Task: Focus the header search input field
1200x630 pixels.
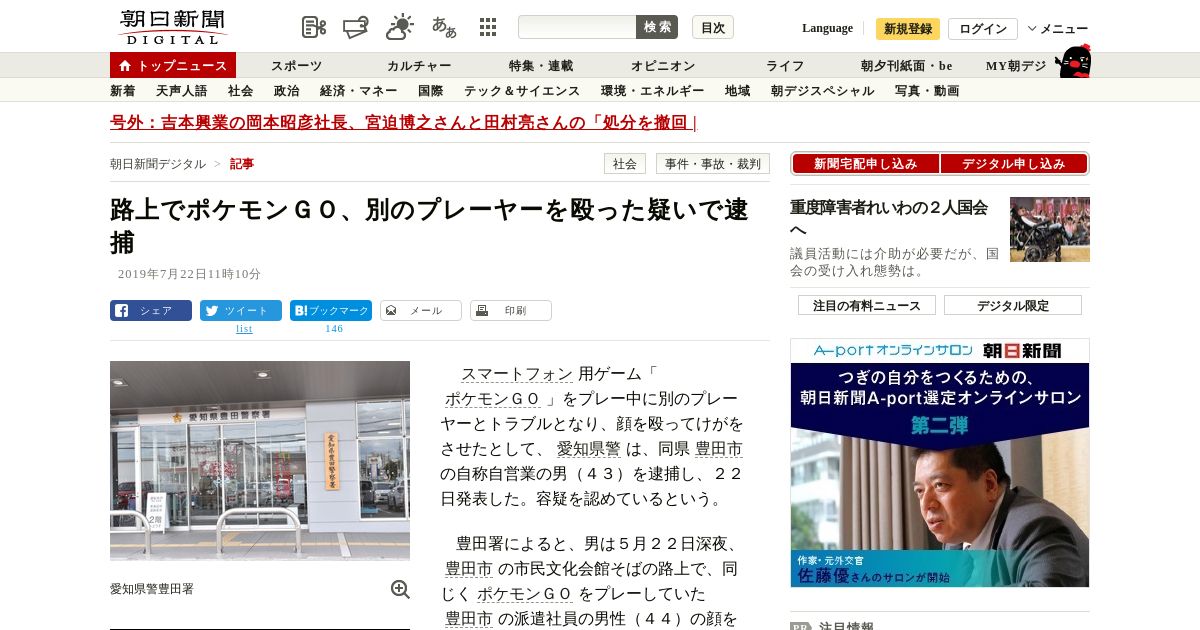Action: coord(577,27)
